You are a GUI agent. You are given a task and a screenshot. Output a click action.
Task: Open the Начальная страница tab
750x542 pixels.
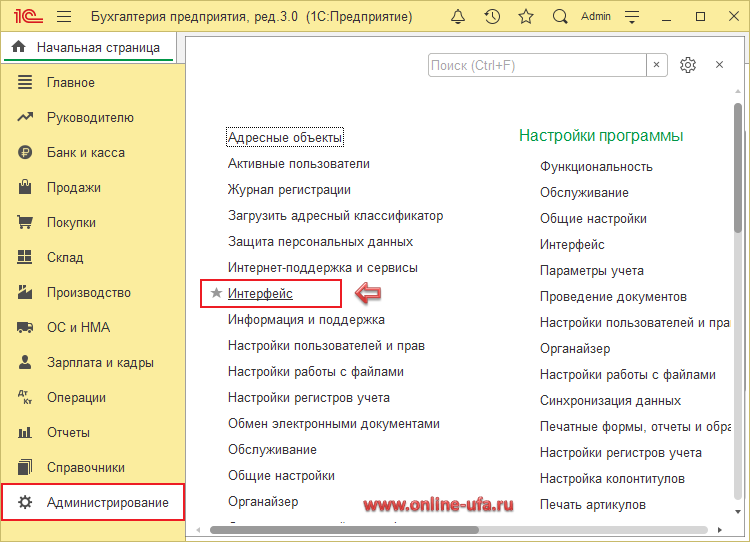click(89, 47)
